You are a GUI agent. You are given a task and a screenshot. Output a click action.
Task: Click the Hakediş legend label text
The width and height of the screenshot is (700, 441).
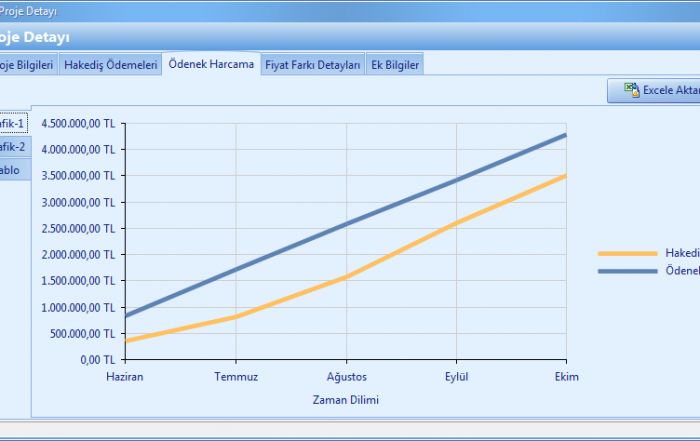tap(682, 253)
